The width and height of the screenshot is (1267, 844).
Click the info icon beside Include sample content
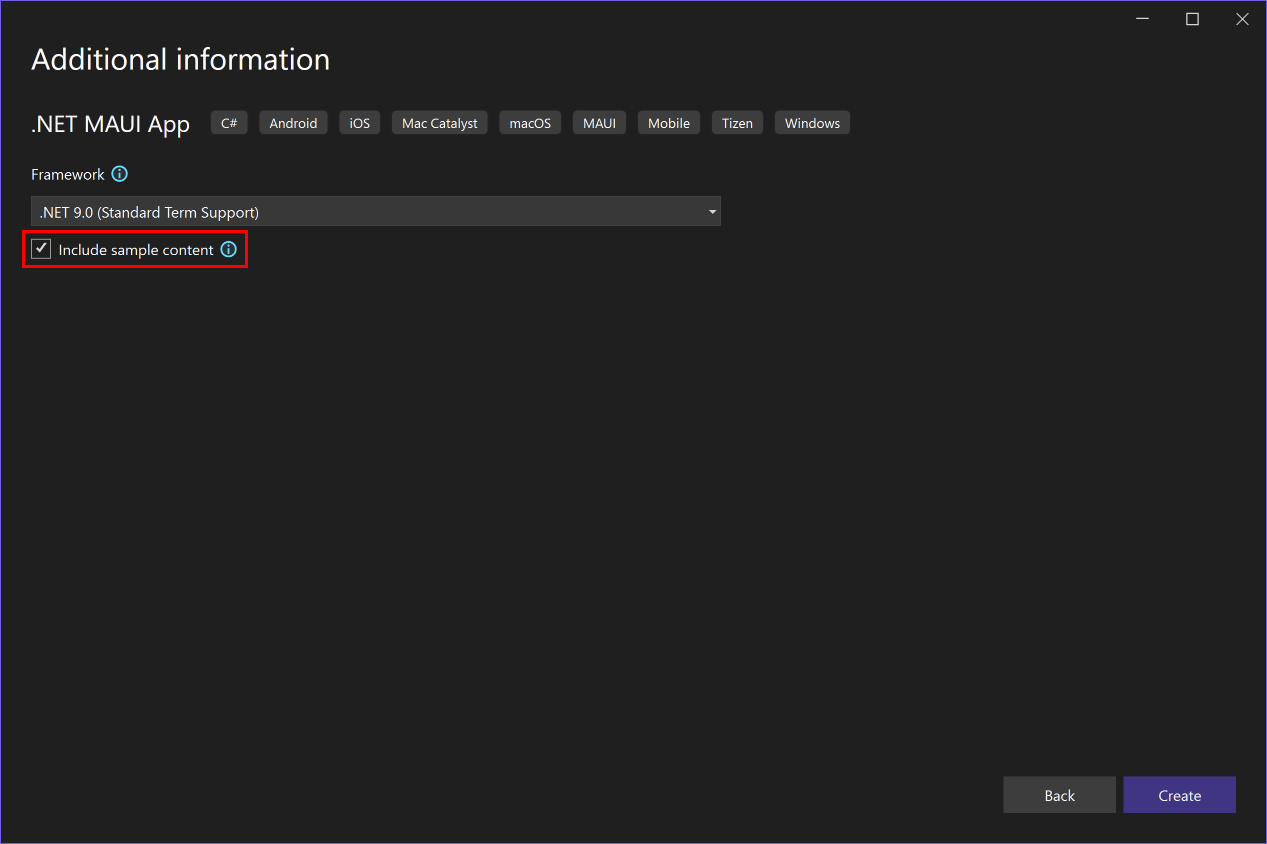tap(228, 249)
